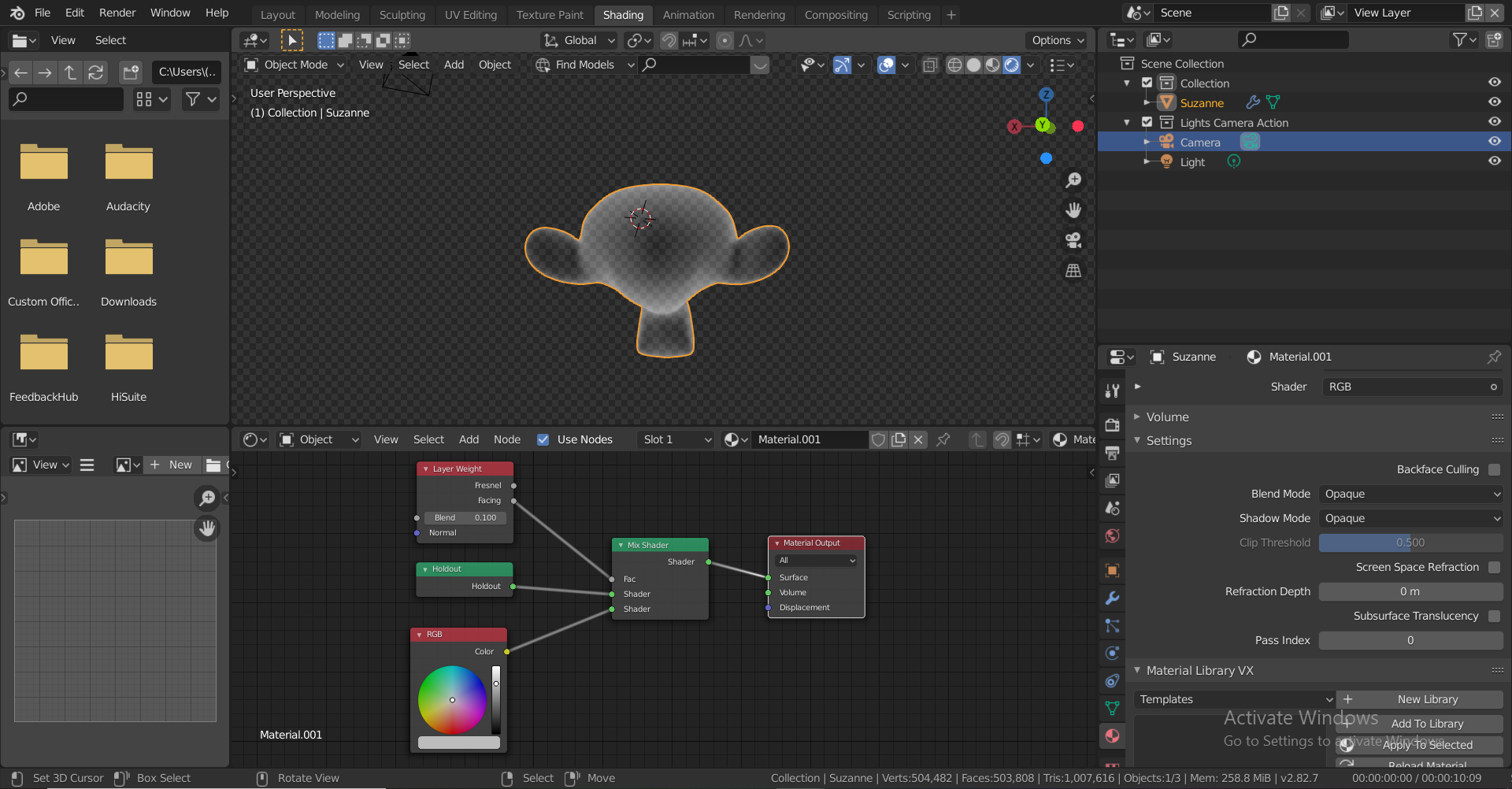Open Slot 1 material slot dropdown
This screenshot has width=1512, height=789.
675,439
